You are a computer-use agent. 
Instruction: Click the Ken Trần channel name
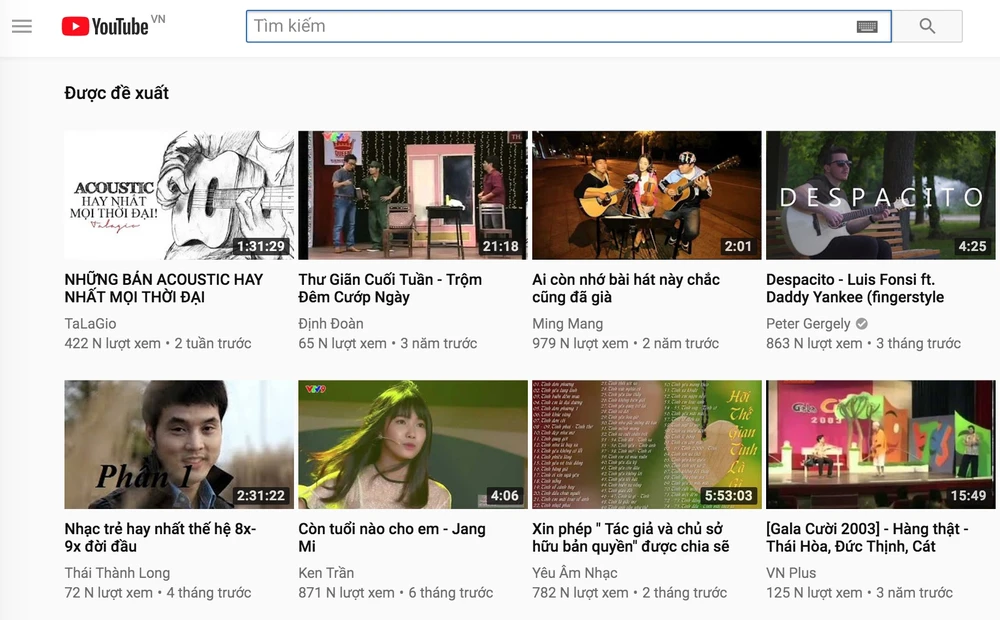326,573
